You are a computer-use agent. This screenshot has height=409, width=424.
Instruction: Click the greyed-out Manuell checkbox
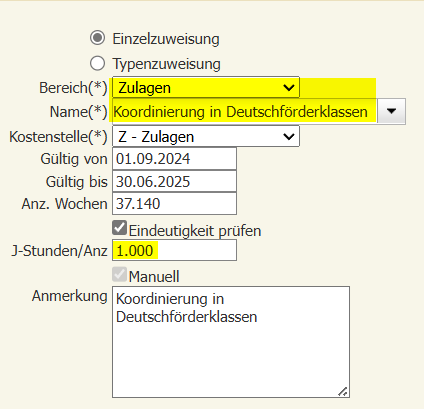[x=119, y=274]
